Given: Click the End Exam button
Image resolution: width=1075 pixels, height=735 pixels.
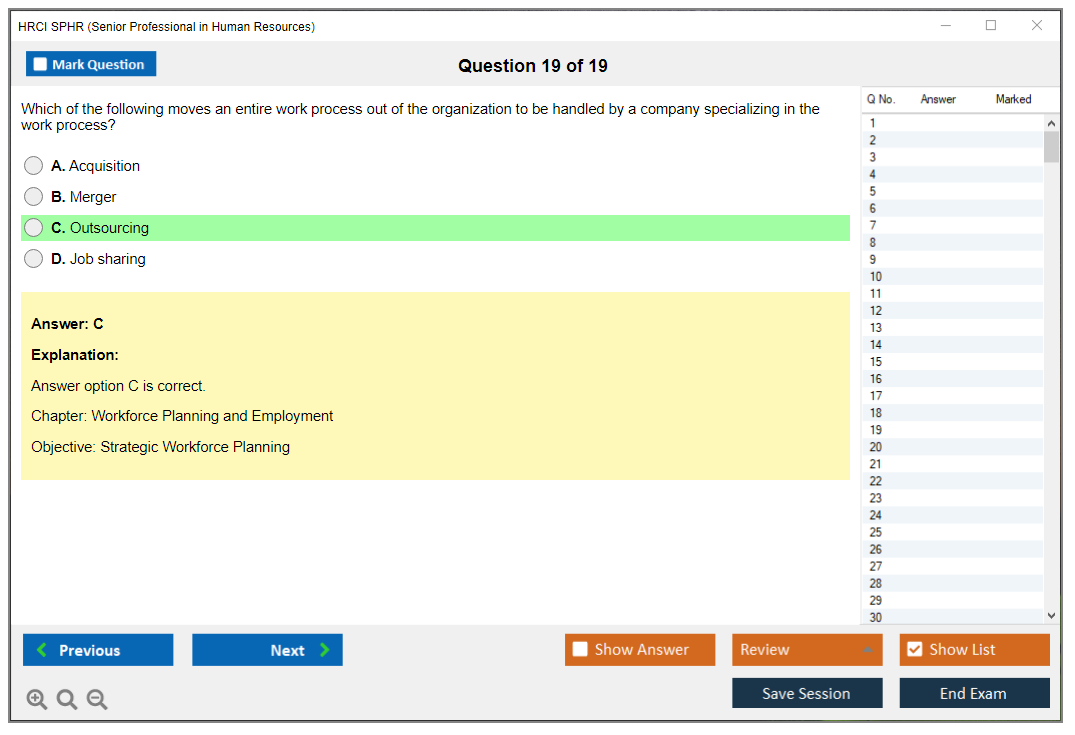Looking at the screenshot, I should point(974,693).
